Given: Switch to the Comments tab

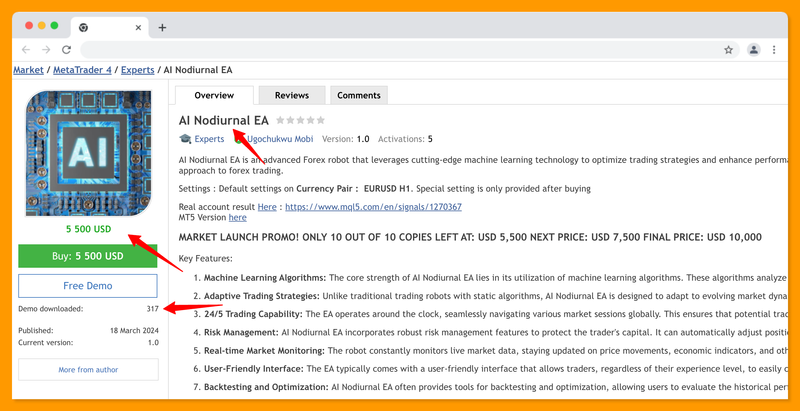Looking at the screenshot, I should click(x=359, y=95).
